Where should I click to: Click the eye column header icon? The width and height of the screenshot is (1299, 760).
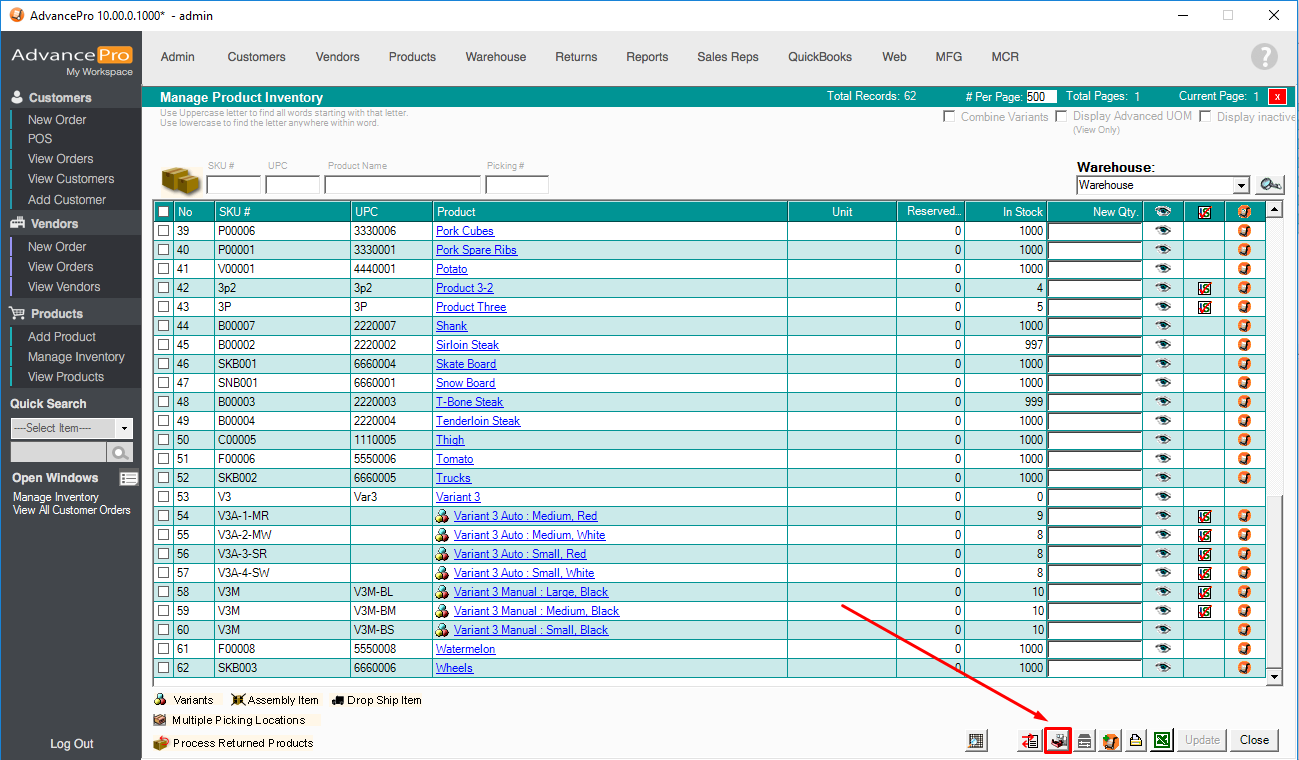click(x=1162, y=211)
